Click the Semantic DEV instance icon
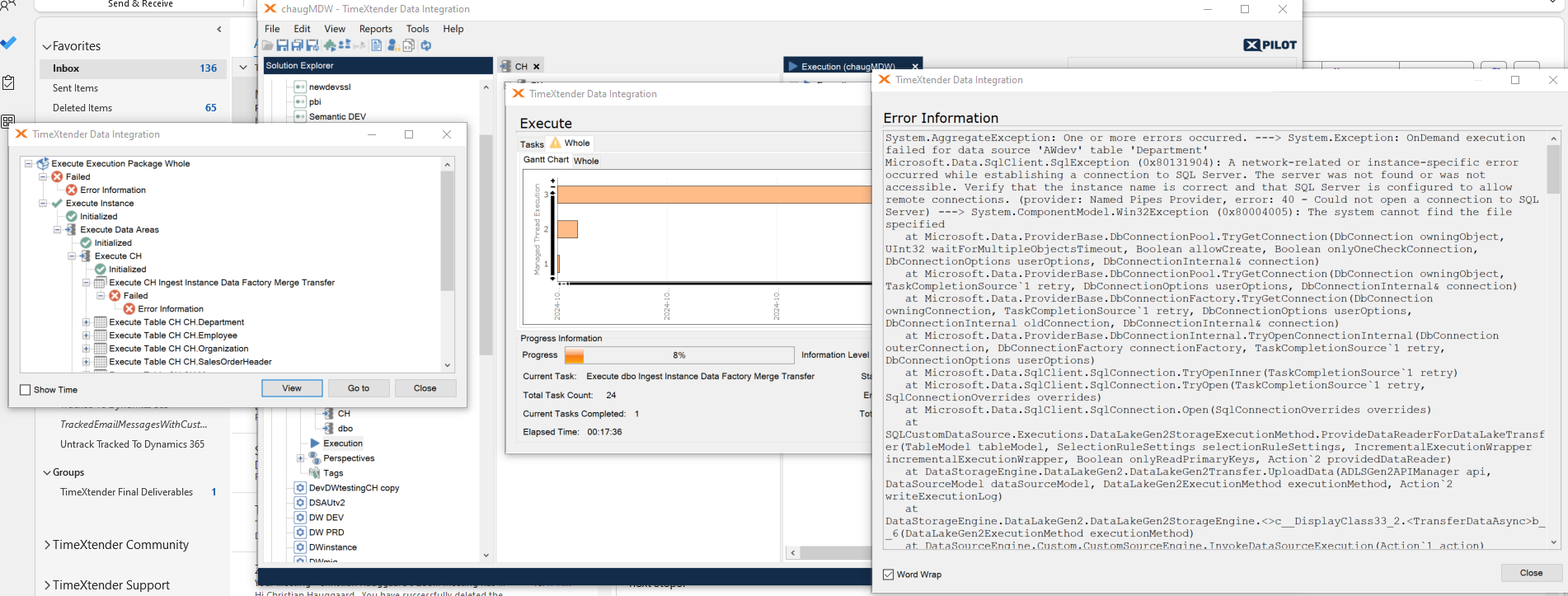Screen dimensions: 1568x596 (300, 116)
